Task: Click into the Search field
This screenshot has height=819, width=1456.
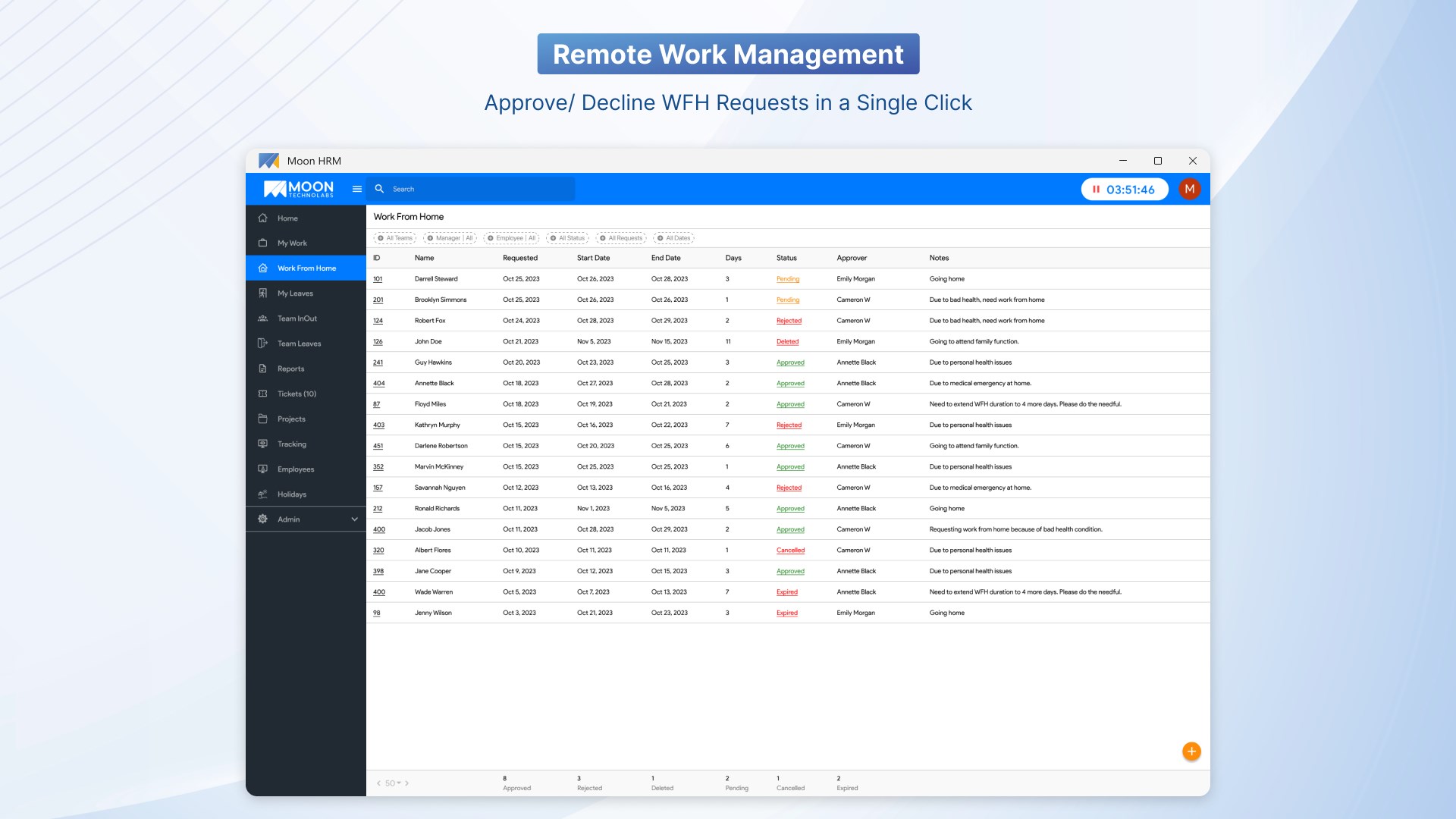Action: pos(478,189)
